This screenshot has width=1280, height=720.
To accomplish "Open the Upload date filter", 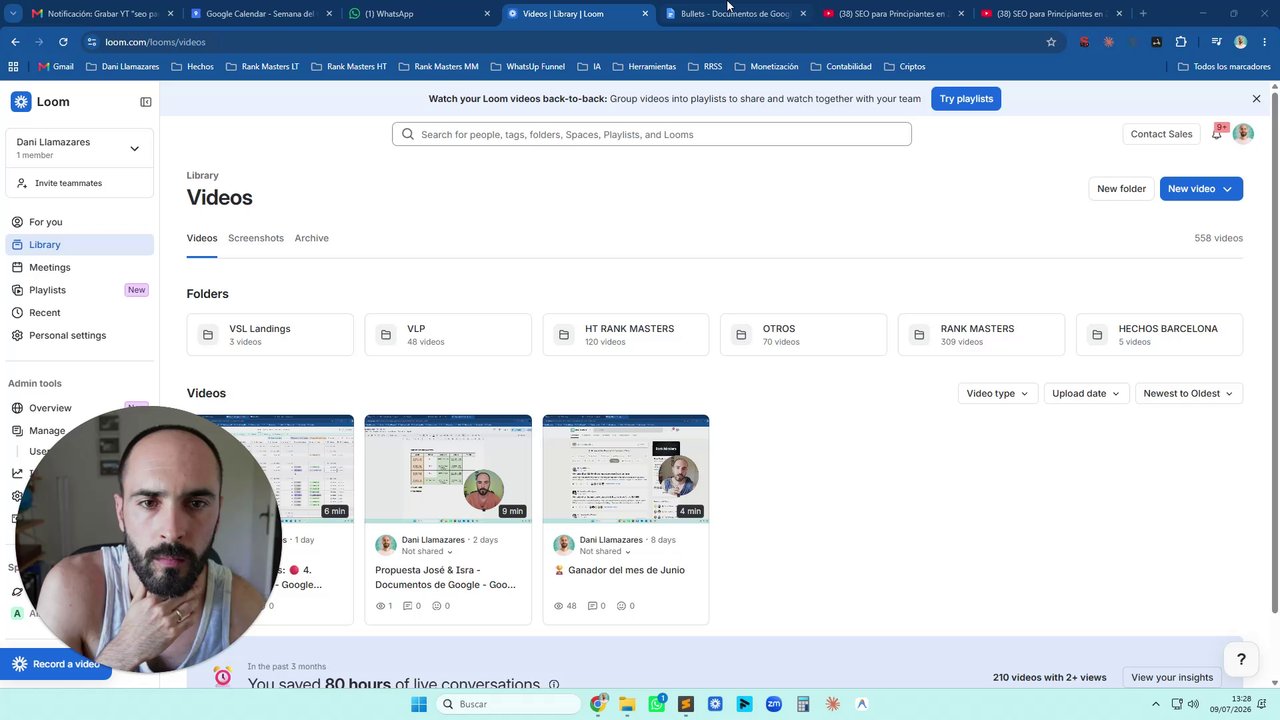I will pos(1086,393).
